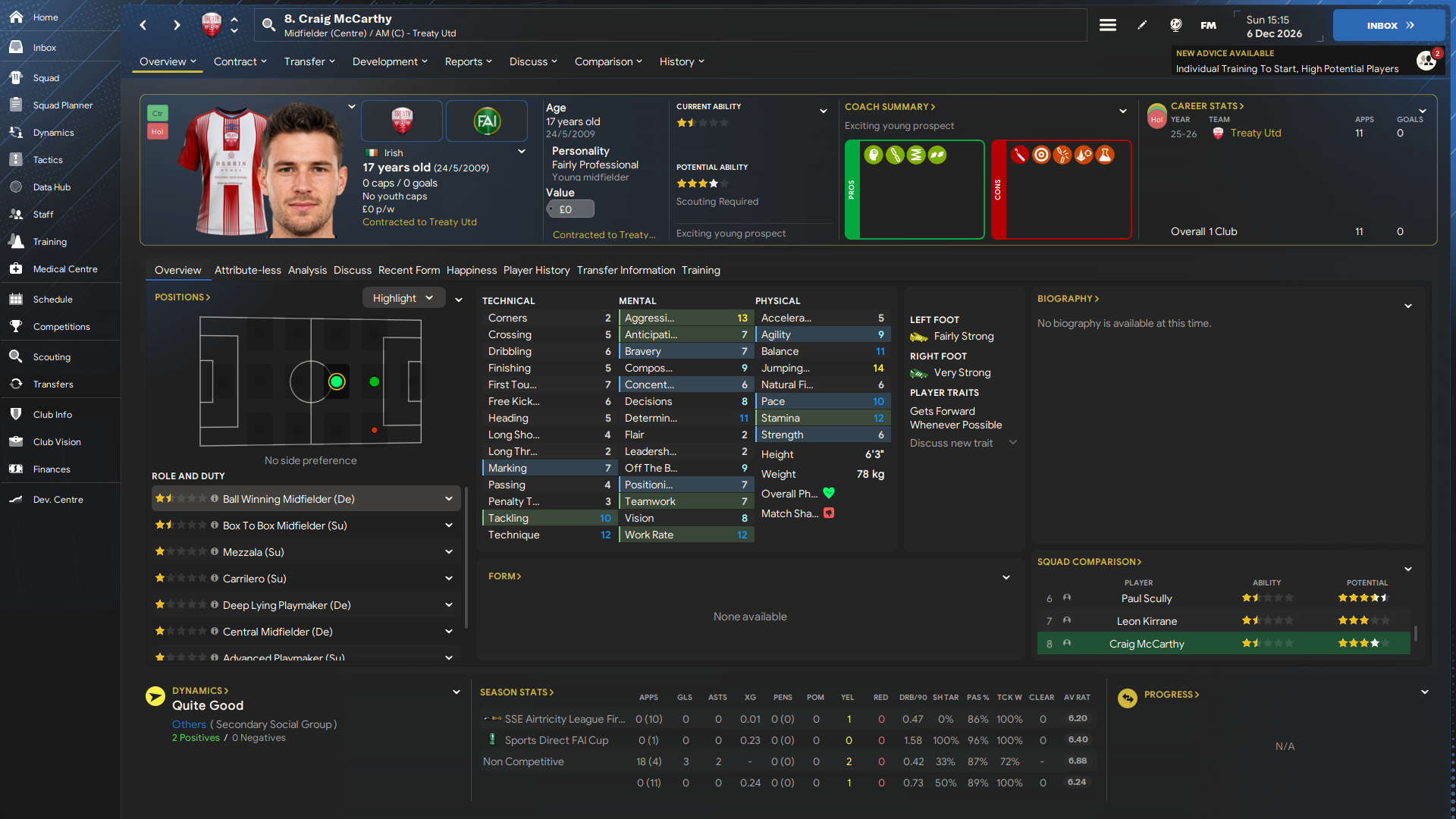Open the Highlight dropdown
1456x819 pixels.
[403, 298]
